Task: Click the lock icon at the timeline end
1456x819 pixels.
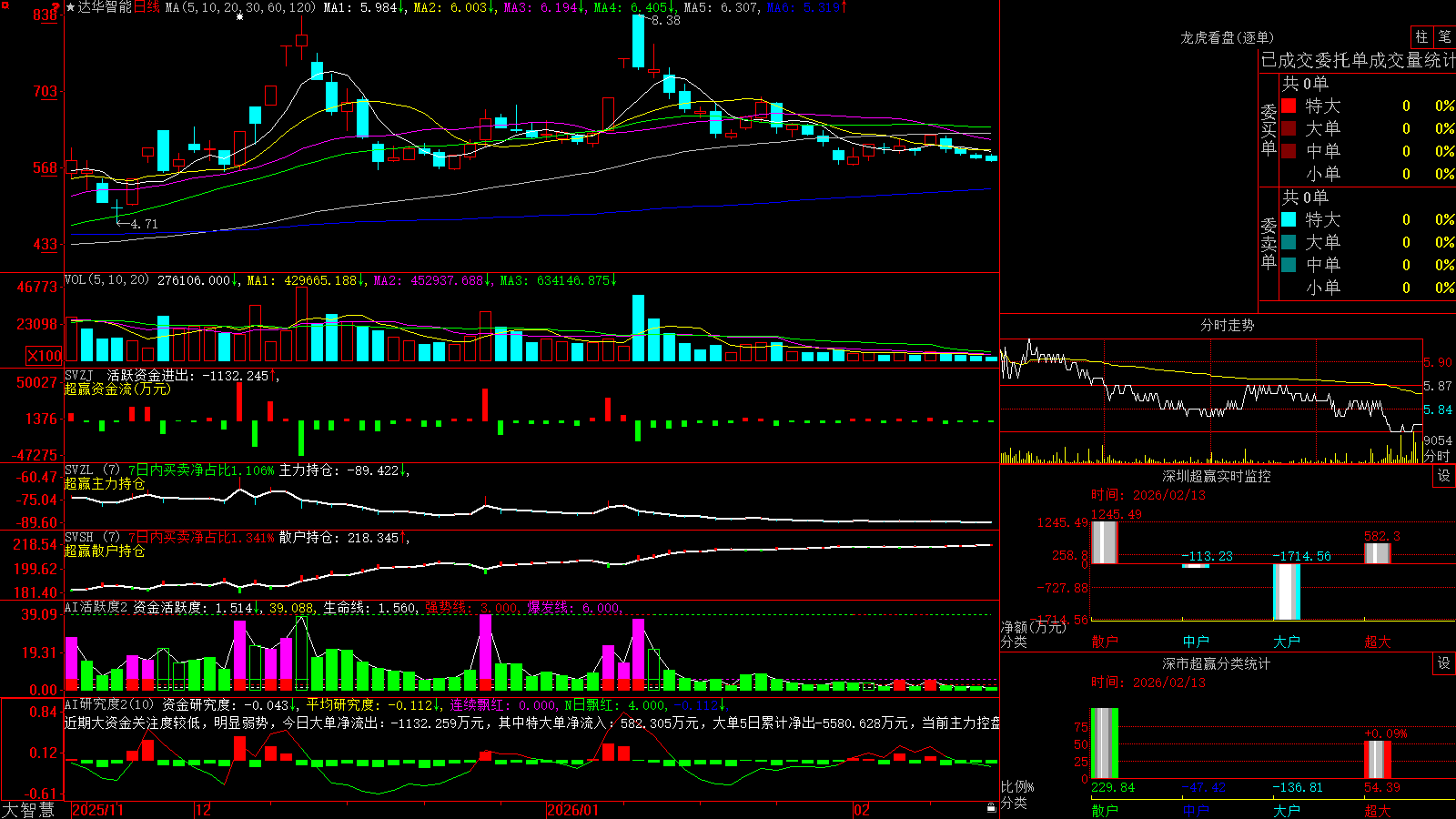Action: pos(992,808)
